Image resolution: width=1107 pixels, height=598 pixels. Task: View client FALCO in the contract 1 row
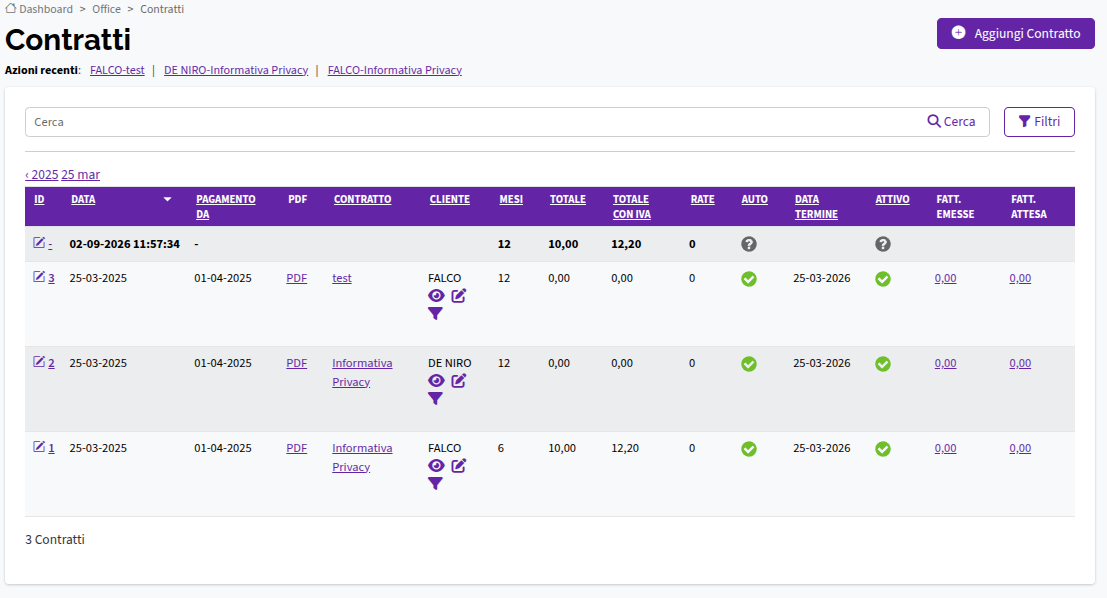tap(436, 466)
